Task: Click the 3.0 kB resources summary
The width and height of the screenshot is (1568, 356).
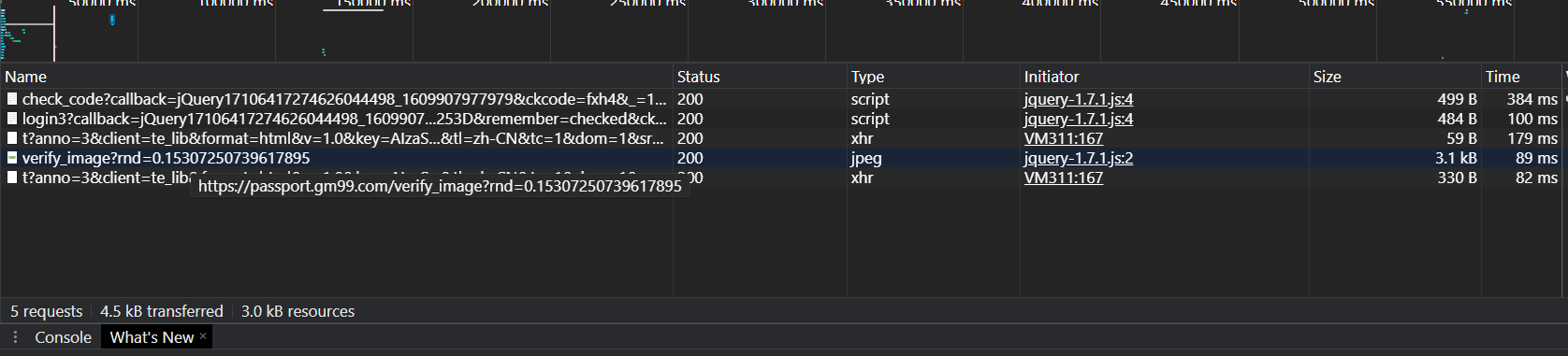Action: [298, 311]
